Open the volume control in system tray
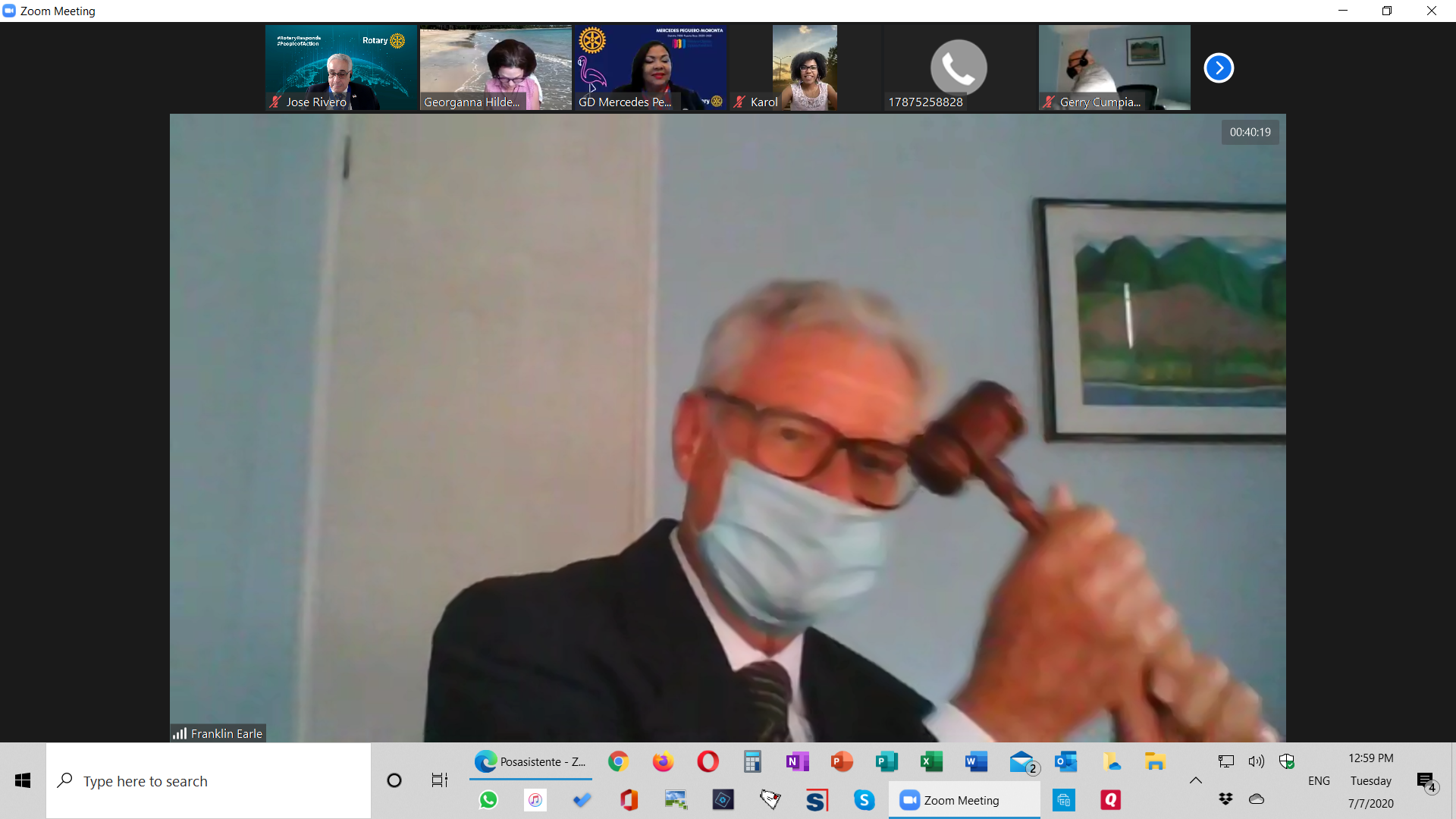The height and width of the screenshot is (819, 1456). click(1257, 761)
